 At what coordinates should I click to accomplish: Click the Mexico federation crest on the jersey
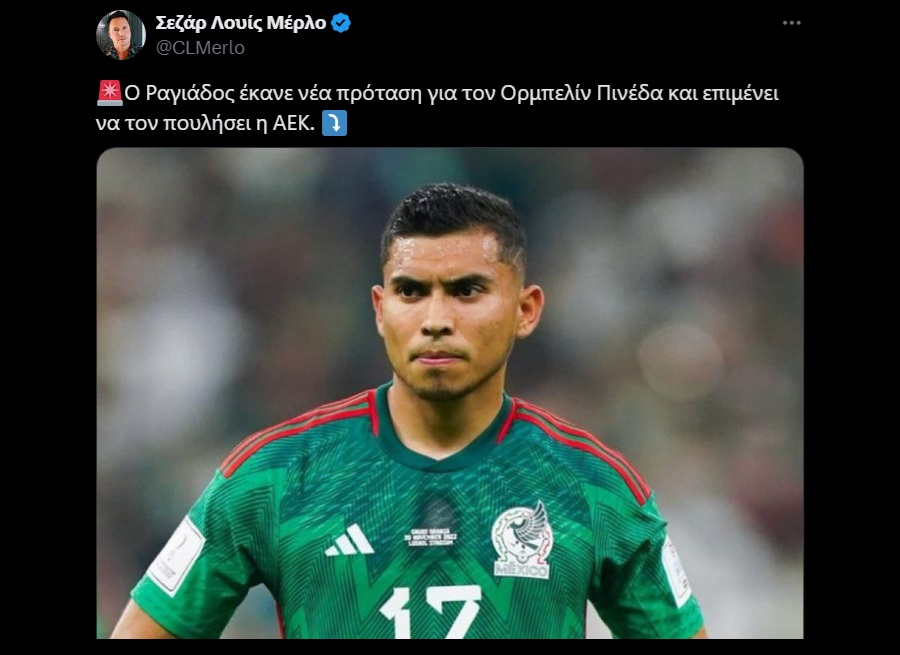click(x=522, y=540)
